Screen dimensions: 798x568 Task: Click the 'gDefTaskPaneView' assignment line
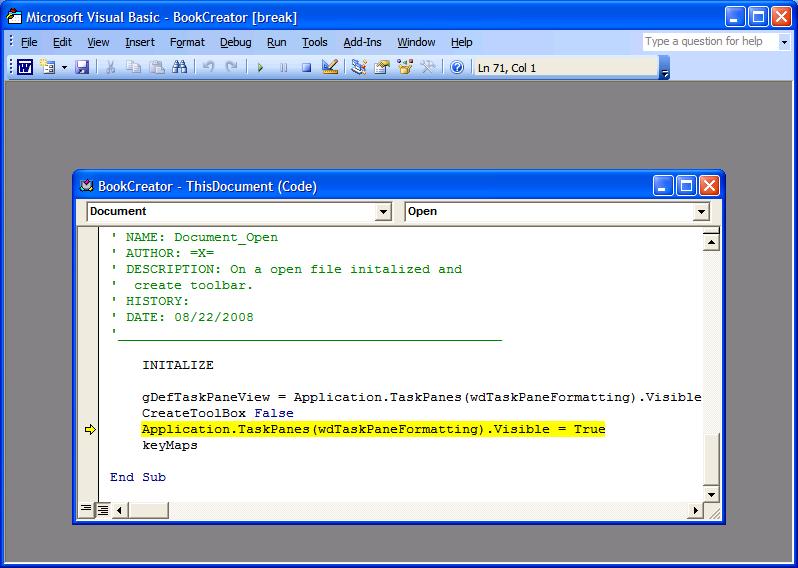tap(422, 397)
